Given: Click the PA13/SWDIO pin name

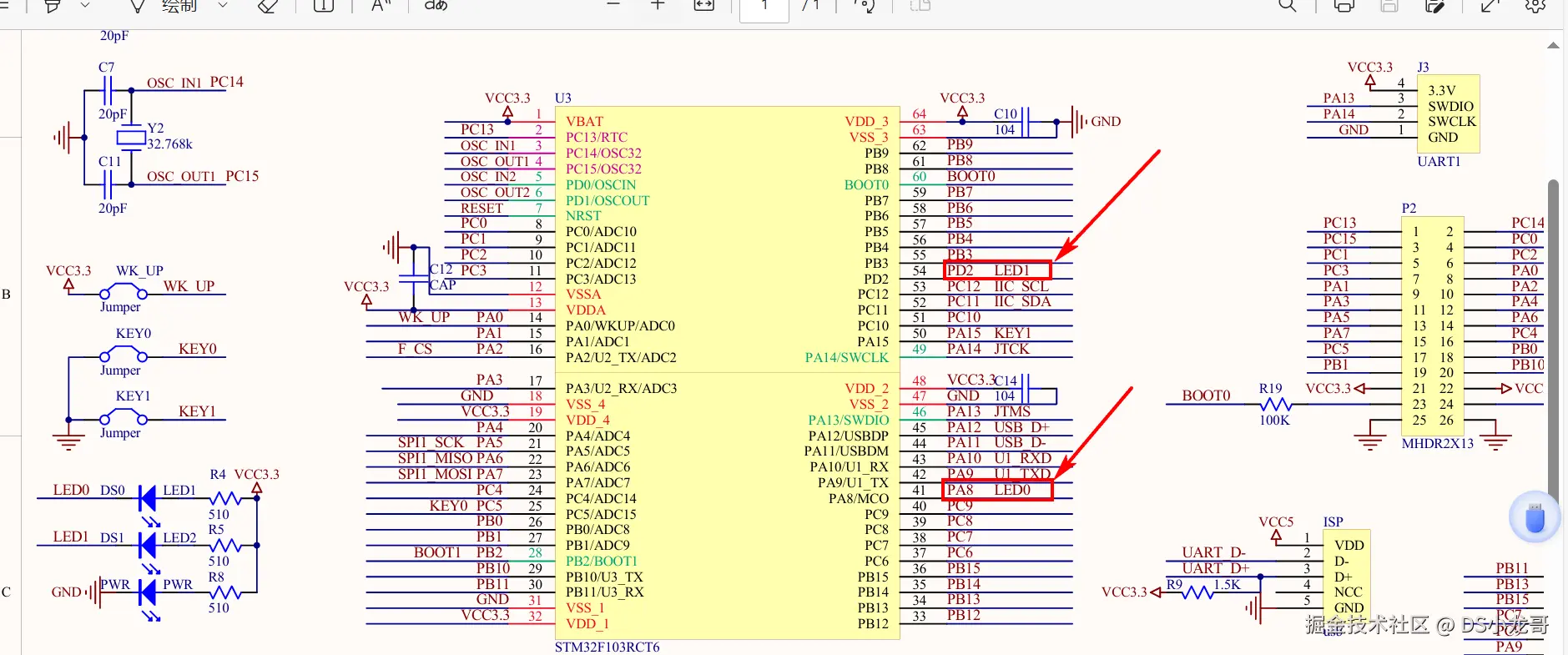Looking at the screenshot, I should [x=849, y=420].
